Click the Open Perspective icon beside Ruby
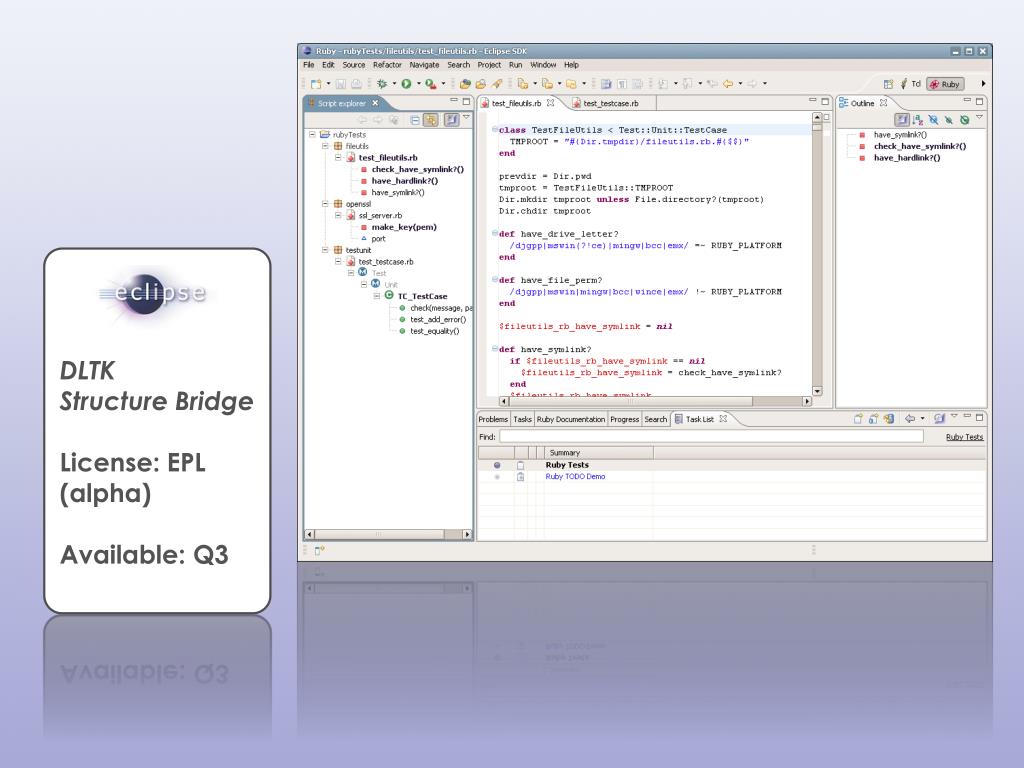Screen dimensions: 1024x768 coord(888,84)
